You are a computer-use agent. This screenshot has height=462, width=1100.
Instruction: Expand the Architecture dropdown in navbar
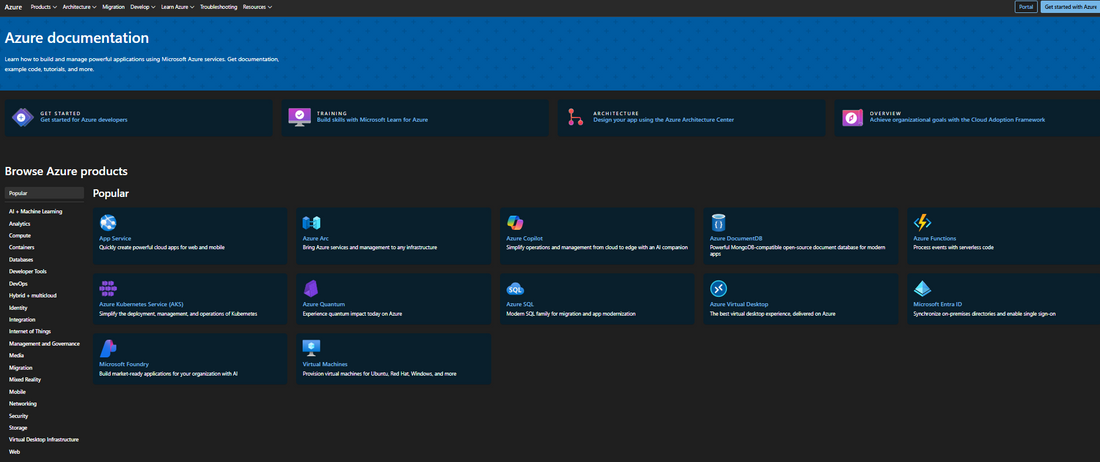click(79, 6)
